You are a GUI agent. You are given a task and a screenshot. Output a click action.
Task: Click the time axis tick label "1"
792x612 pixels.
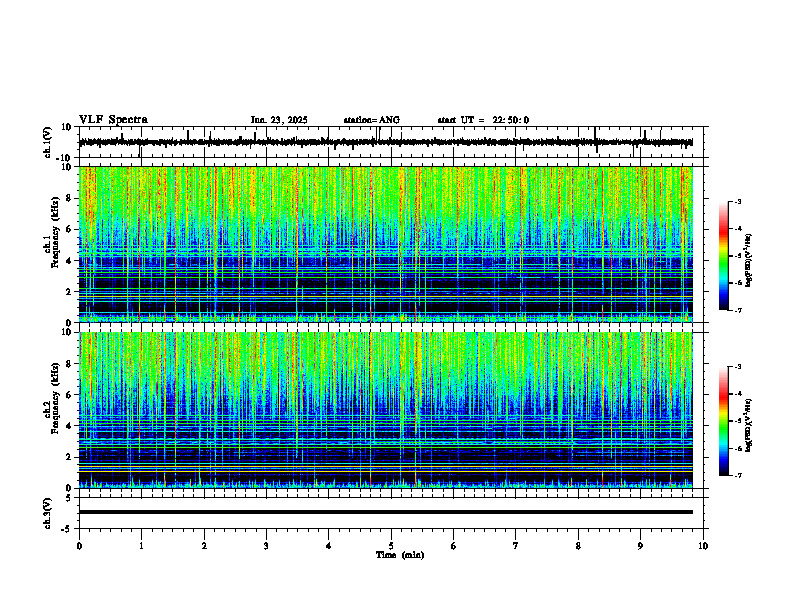(x=141, y=546)
